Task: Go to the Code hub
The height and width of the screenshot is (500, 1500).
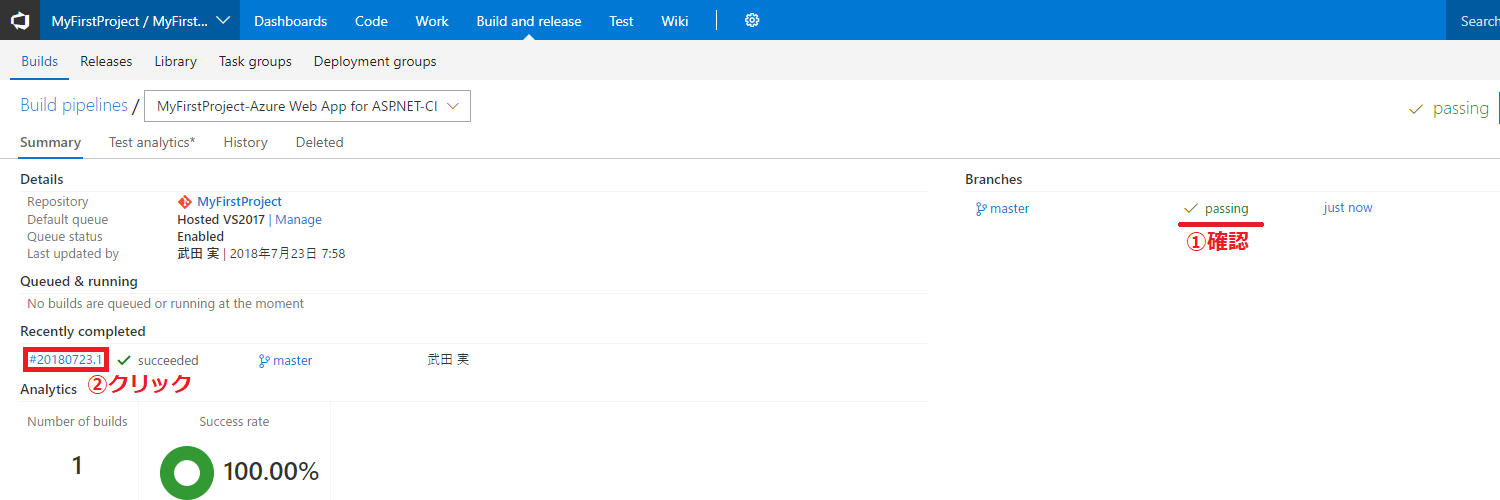Action: click(371, 21)
